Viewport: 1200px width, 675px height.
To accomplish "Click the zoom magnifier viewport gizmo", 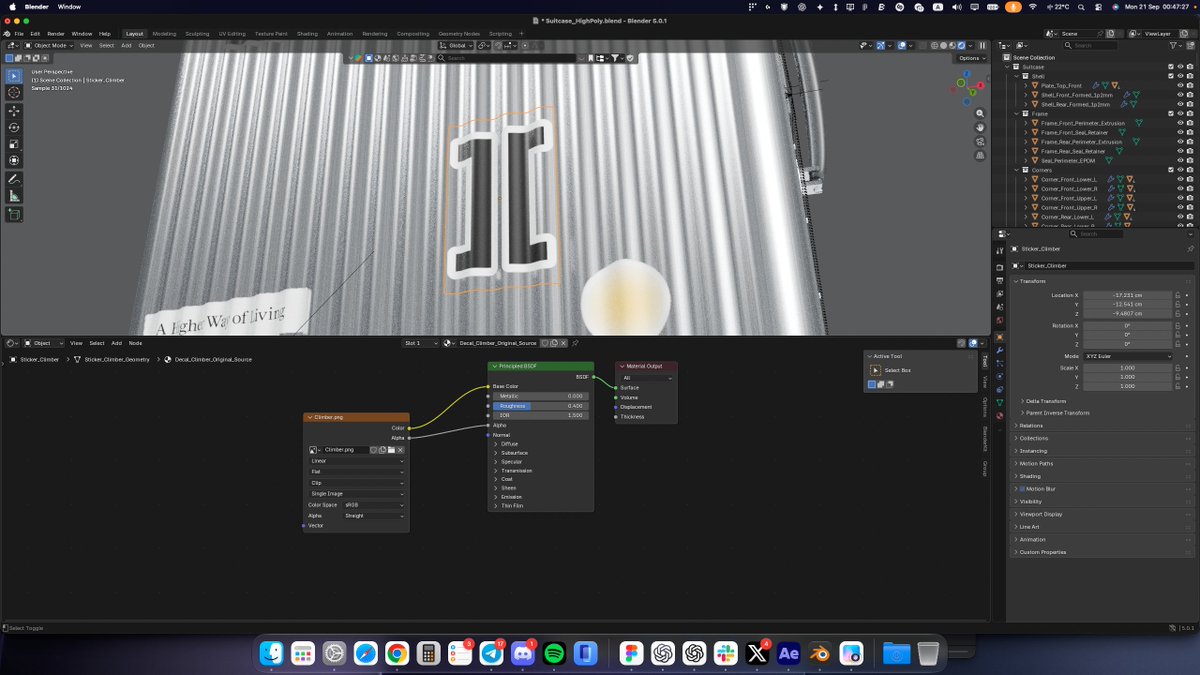I will click(x=979, y=112).
